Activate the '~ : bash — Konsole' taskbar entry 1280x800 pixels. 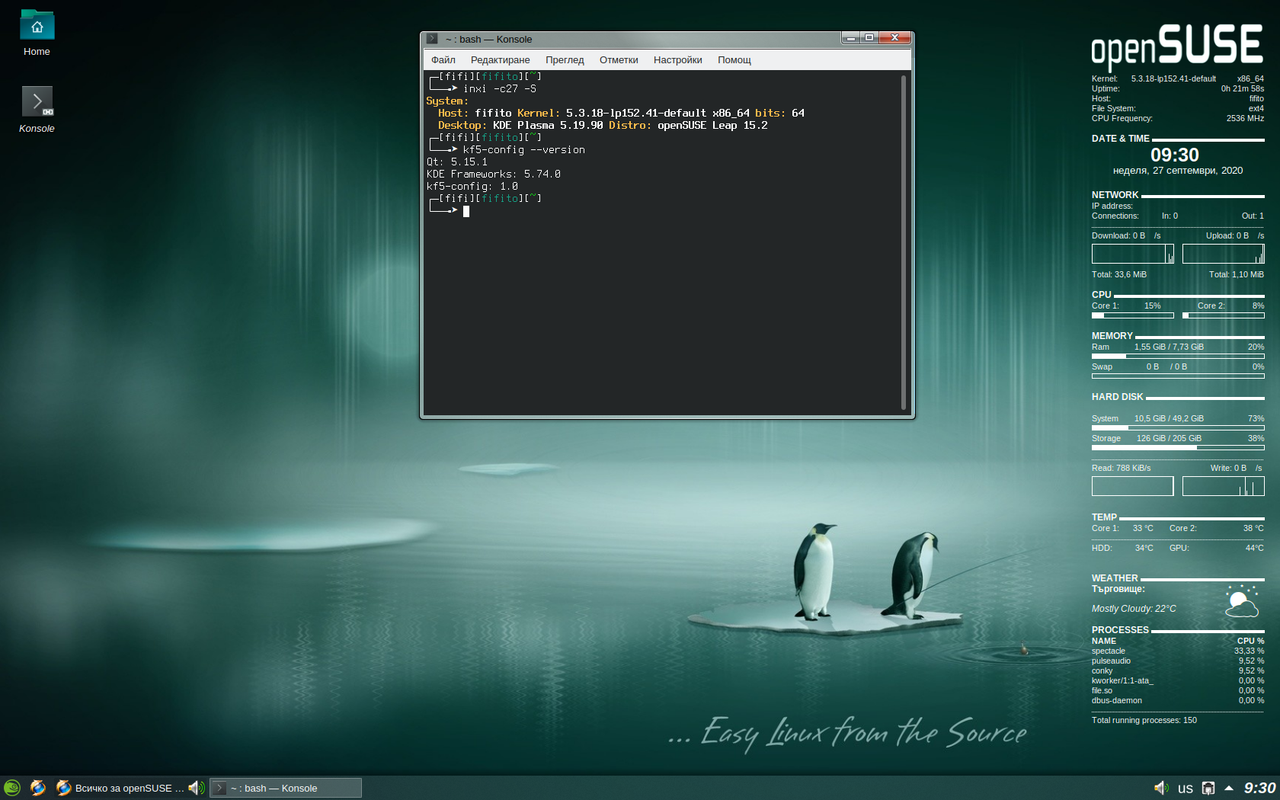[x=285, y=788]
